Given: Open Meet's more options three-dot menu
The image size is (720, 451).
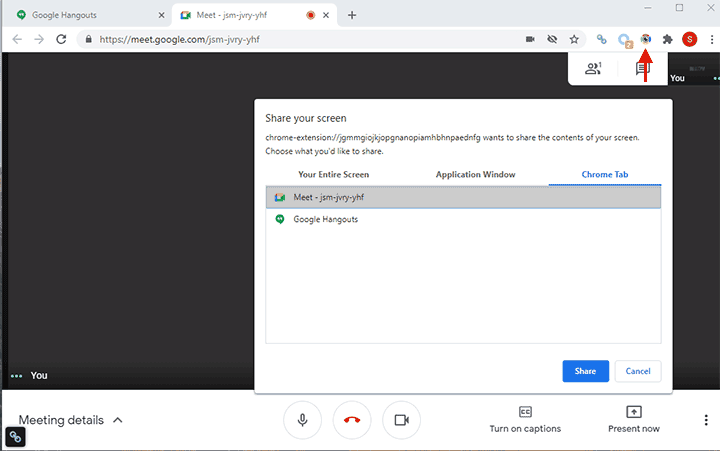Looking at the screenshot, I should (706, 420).
